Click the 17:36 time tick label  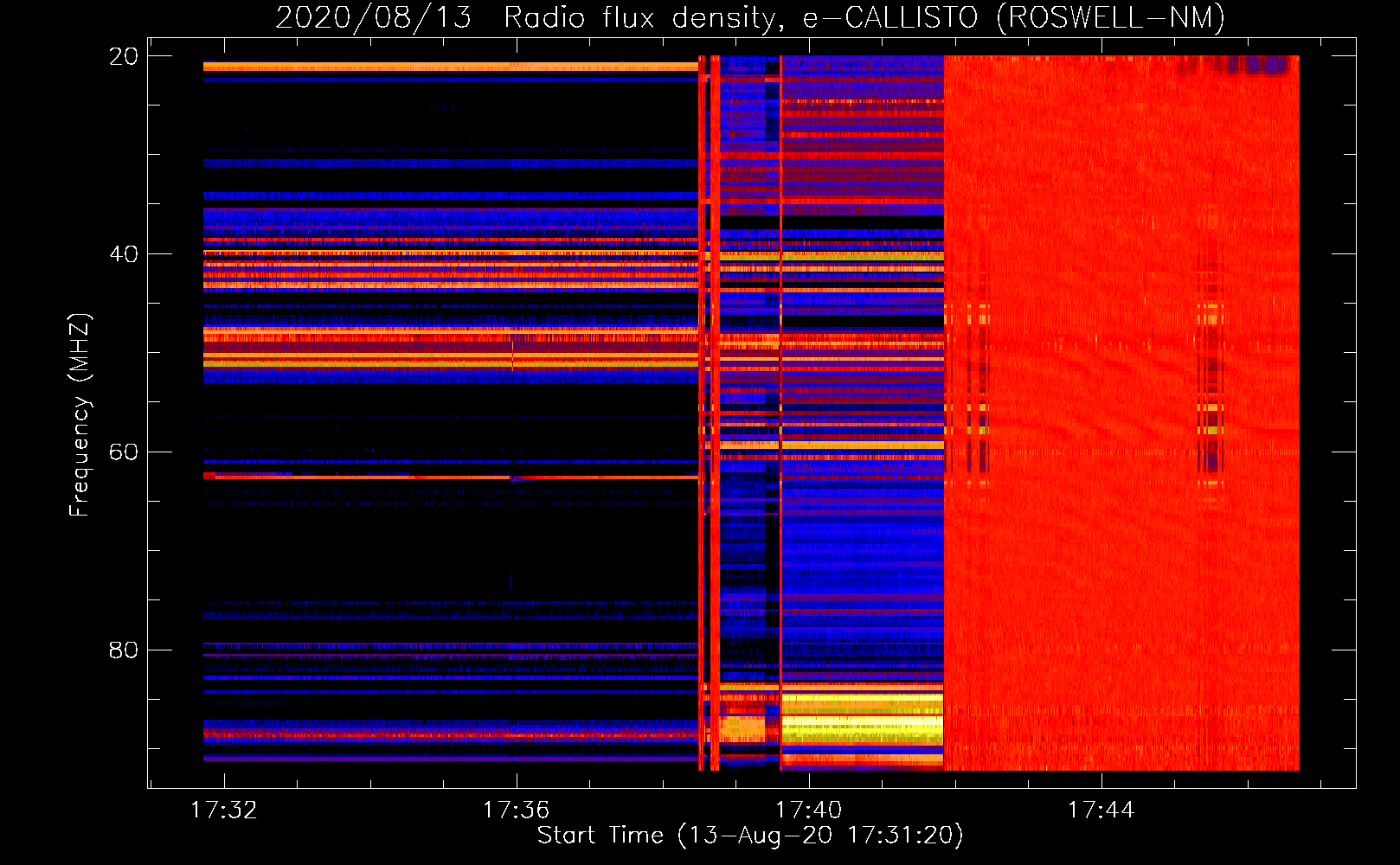click(x=516, y=810)
